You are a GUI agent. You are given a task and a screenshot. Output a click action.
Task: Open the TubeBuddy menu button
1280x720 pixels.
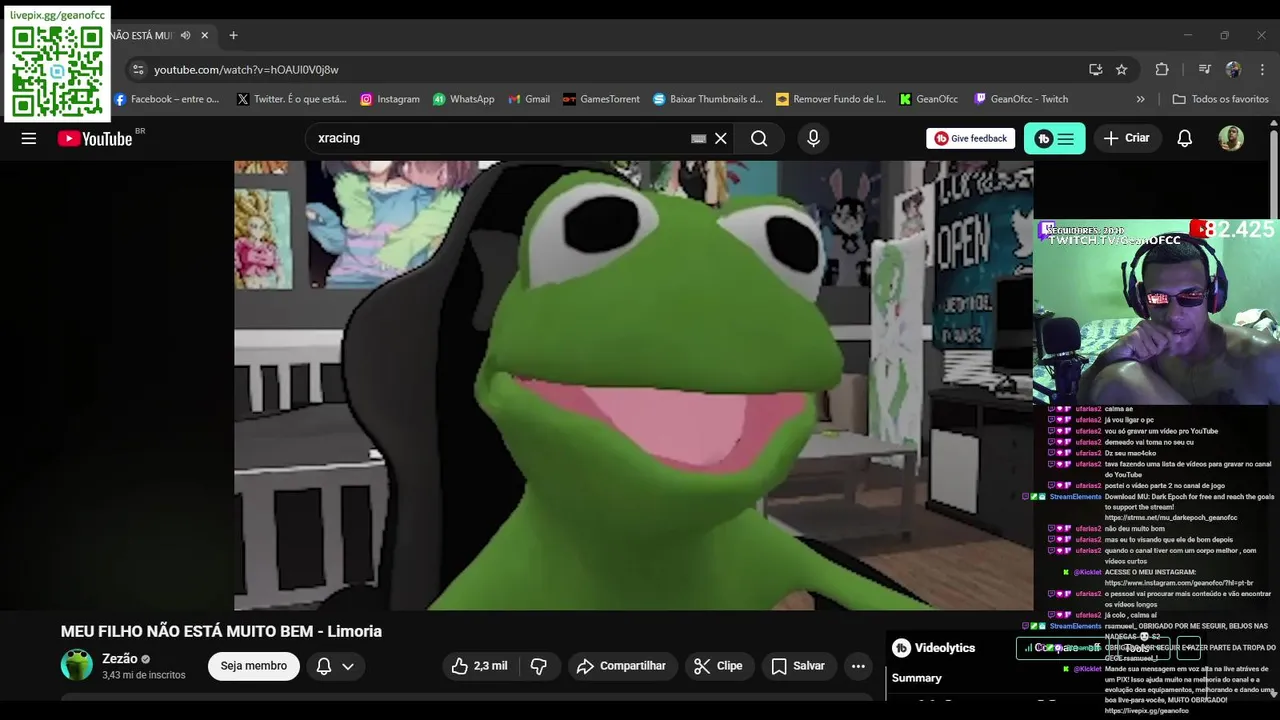[1054, 139]
